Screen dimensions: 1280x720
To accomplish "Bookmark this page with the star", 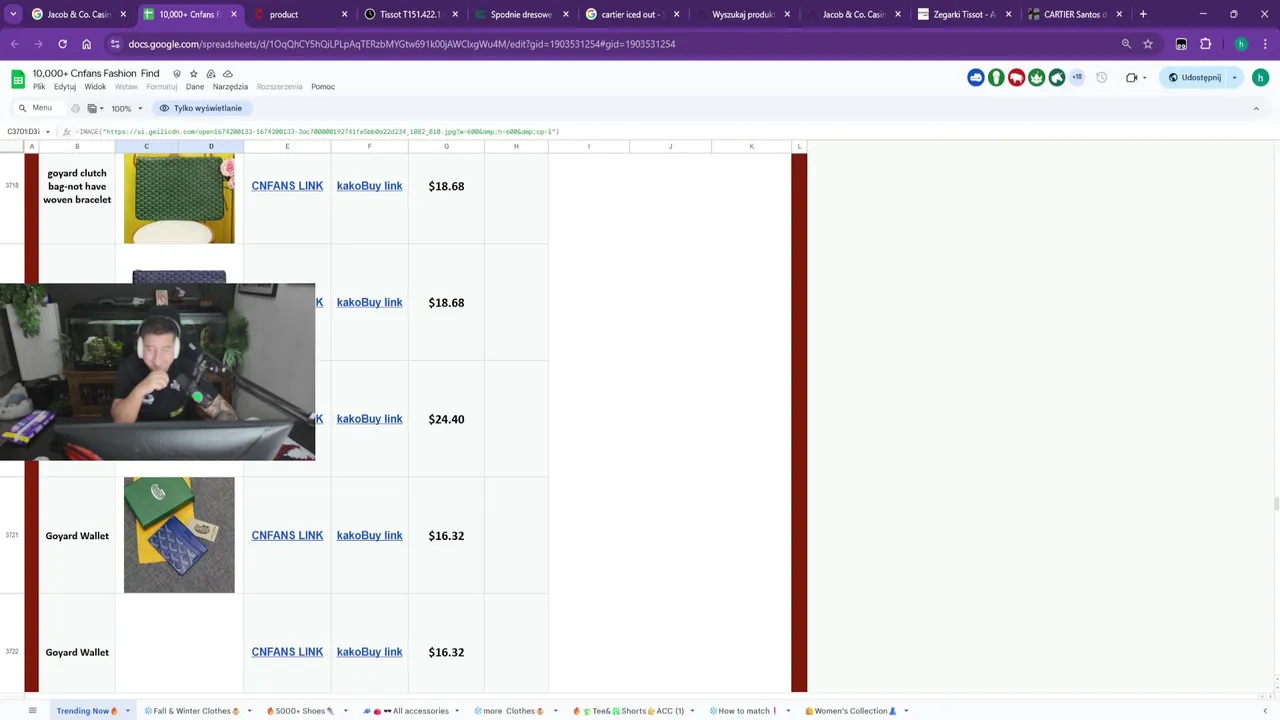I will 1148,44.
